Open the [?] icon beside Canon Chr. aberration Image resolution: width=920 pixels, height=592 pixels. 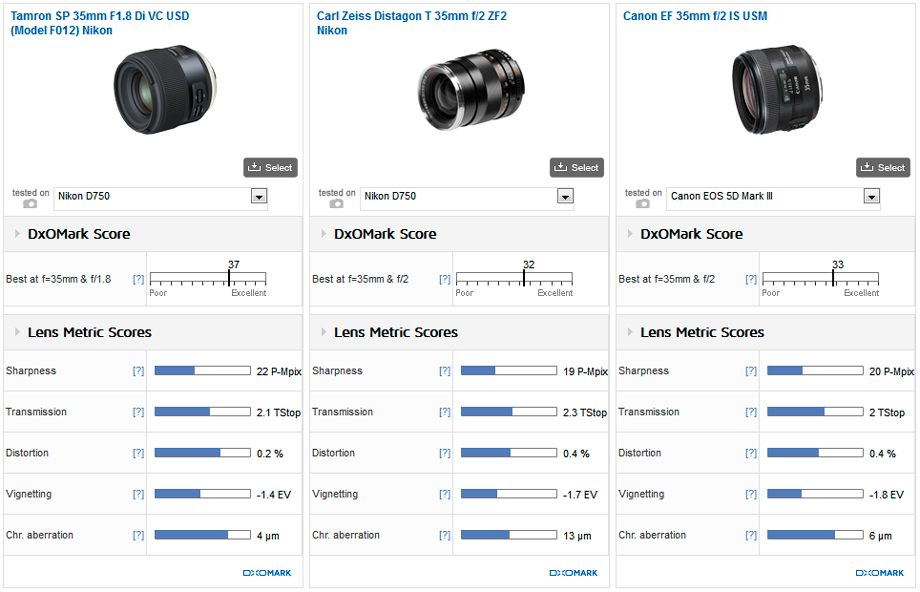point(750,534)
